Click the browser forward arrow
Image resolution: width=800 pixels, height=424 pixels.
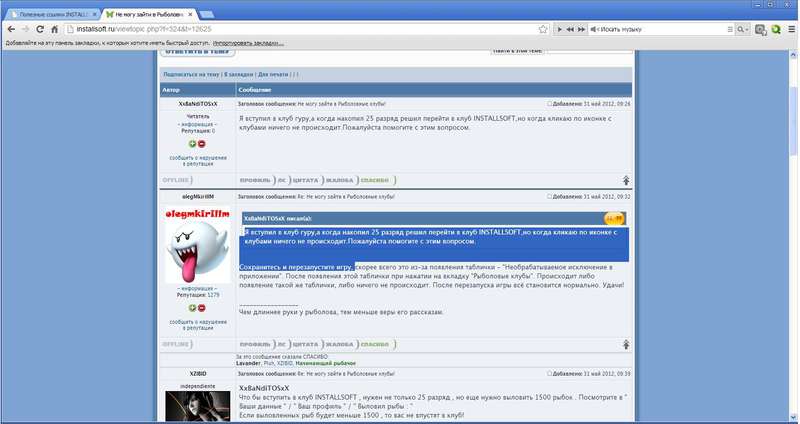pyautogui.click(x=26, y=30)
